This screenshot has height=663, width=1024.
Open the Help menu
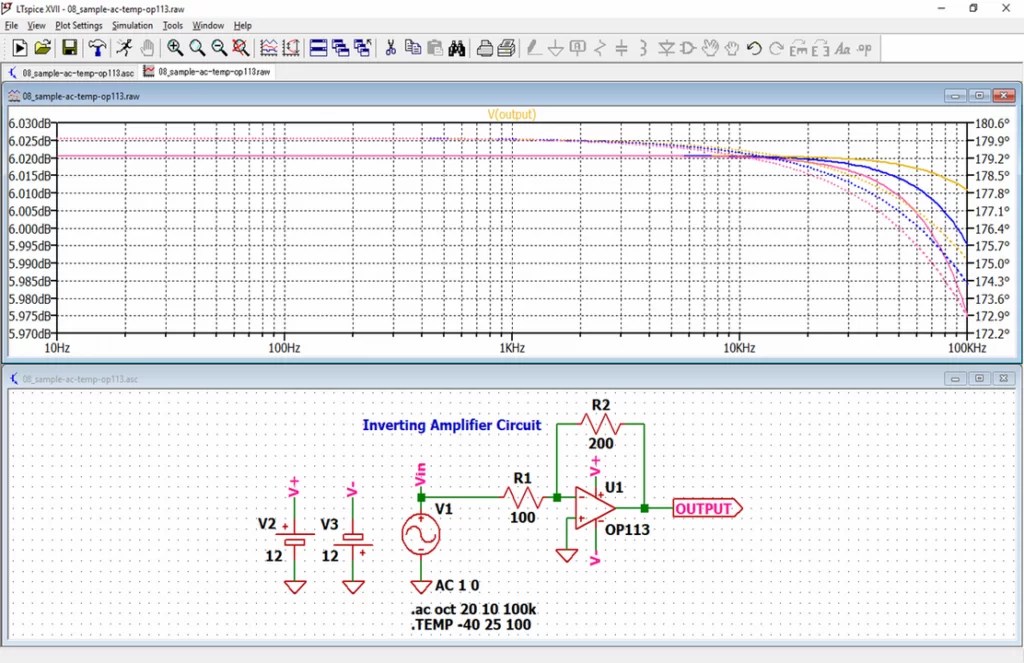243,25
